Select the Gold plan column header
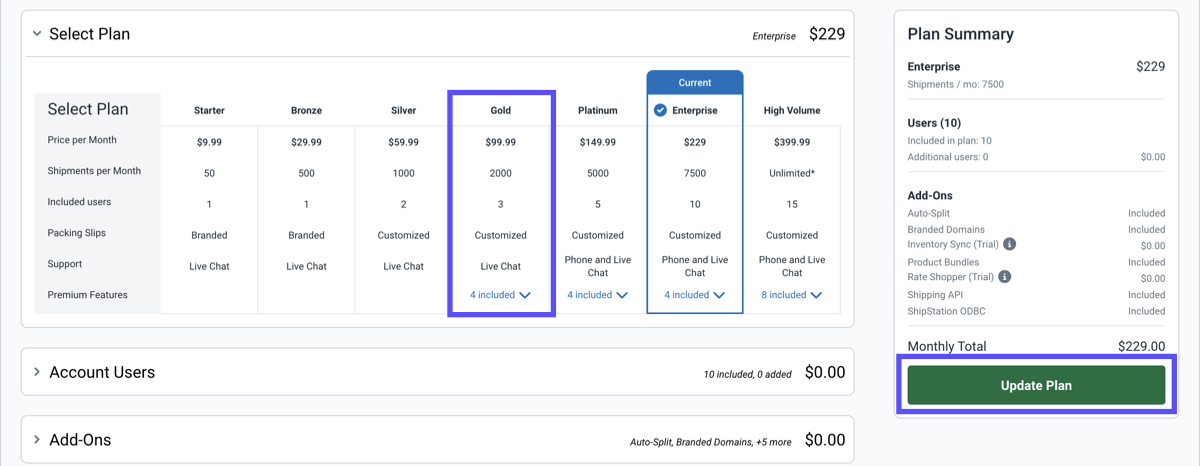Image resolution: width=1200 pixels, height=466 pixels. 500,110
